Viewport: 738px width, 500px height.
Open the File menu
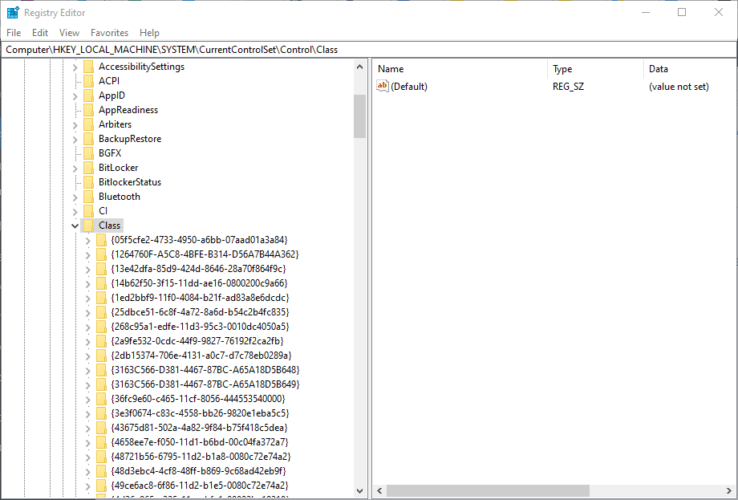(14, 32)
